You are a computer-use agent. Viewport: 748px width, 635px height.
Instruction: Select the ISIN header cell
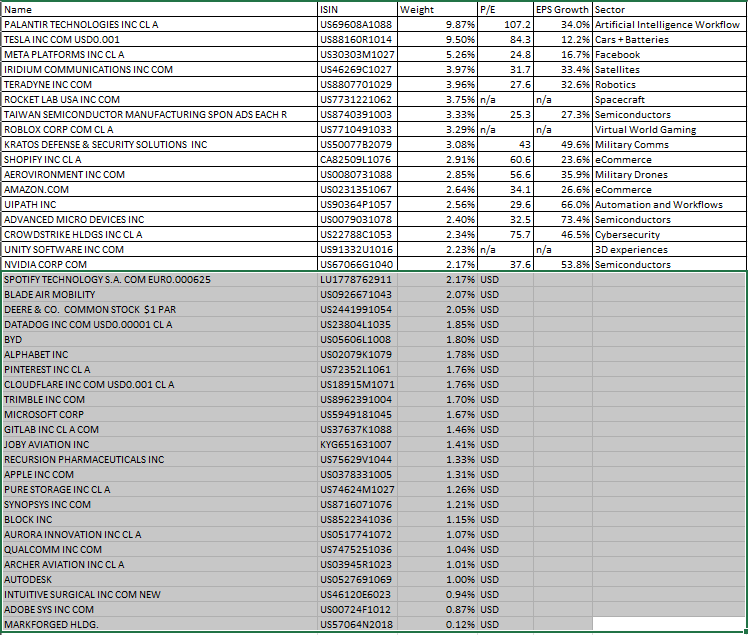click(357, 10)
